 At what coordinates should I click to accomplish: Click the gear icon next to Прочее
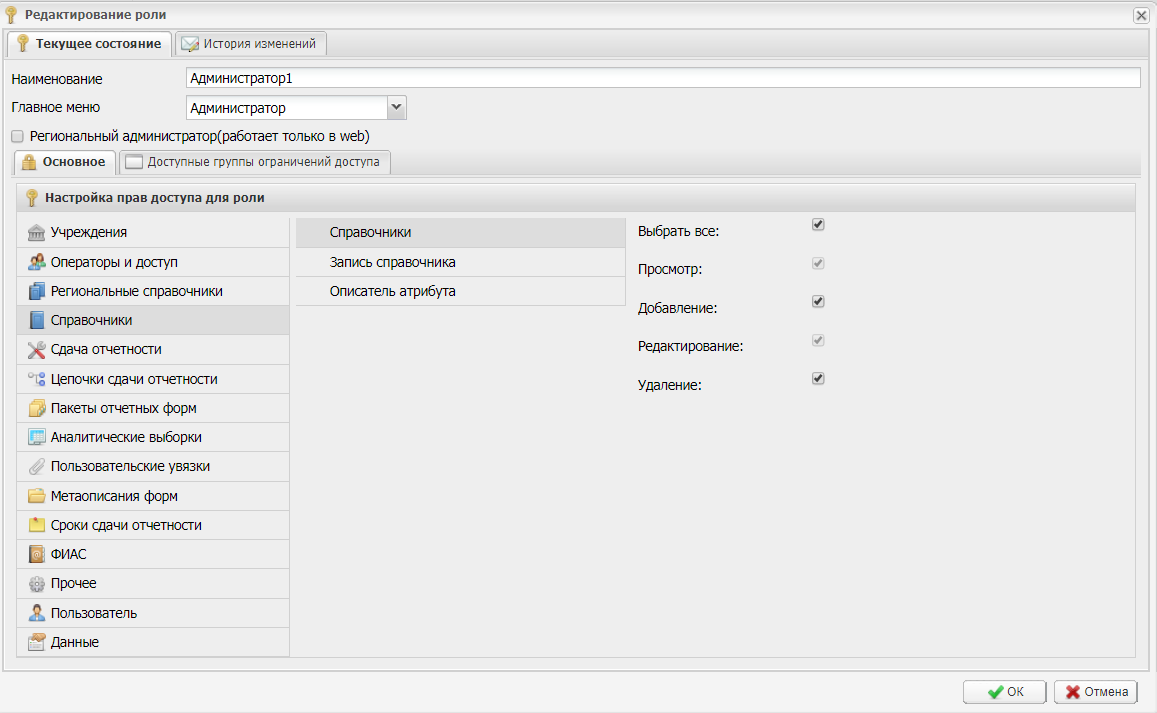pyautogui.click(x=37, y=584)
